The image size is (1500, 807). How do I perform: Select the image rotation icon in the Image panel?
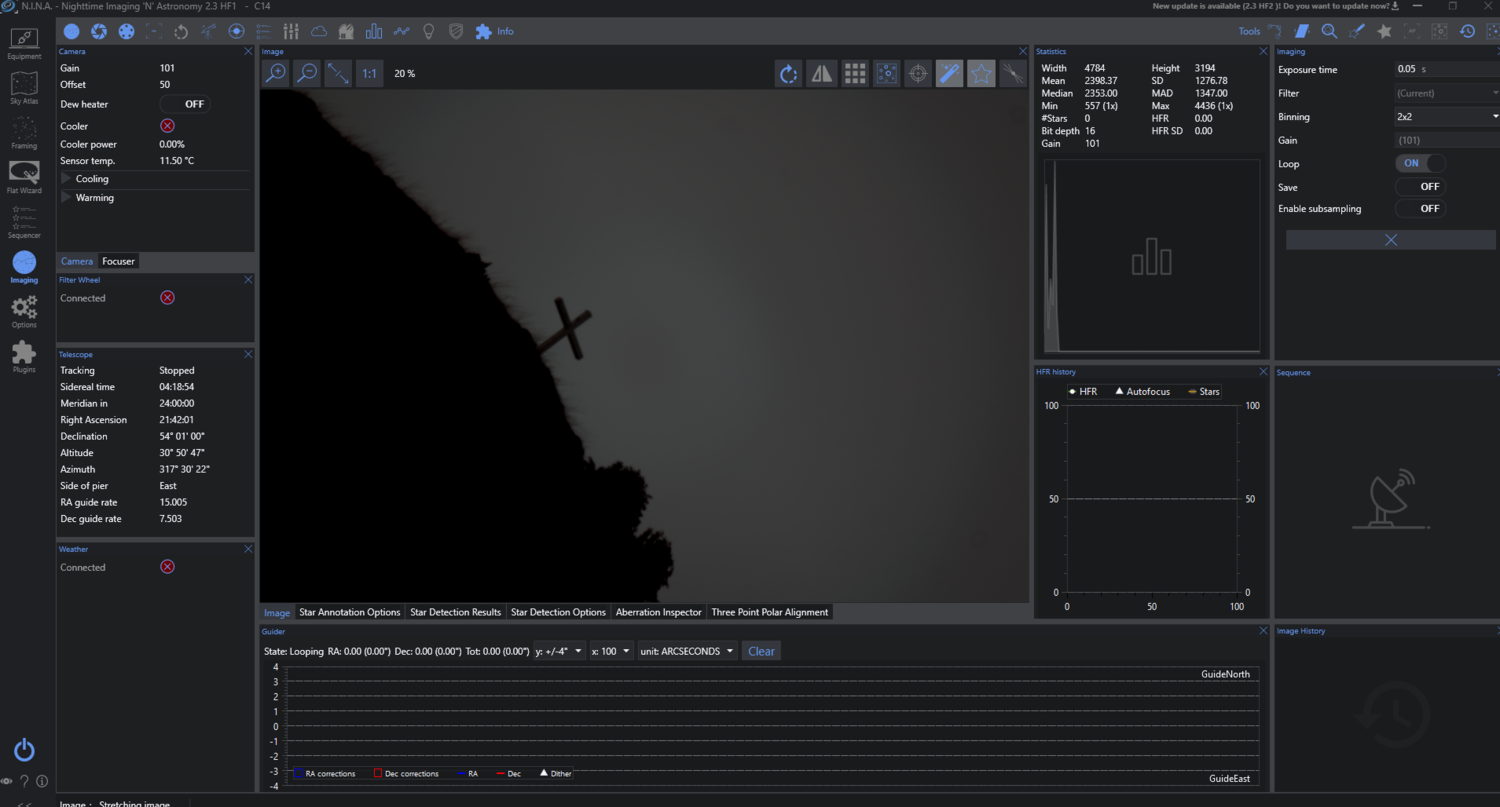788,73
